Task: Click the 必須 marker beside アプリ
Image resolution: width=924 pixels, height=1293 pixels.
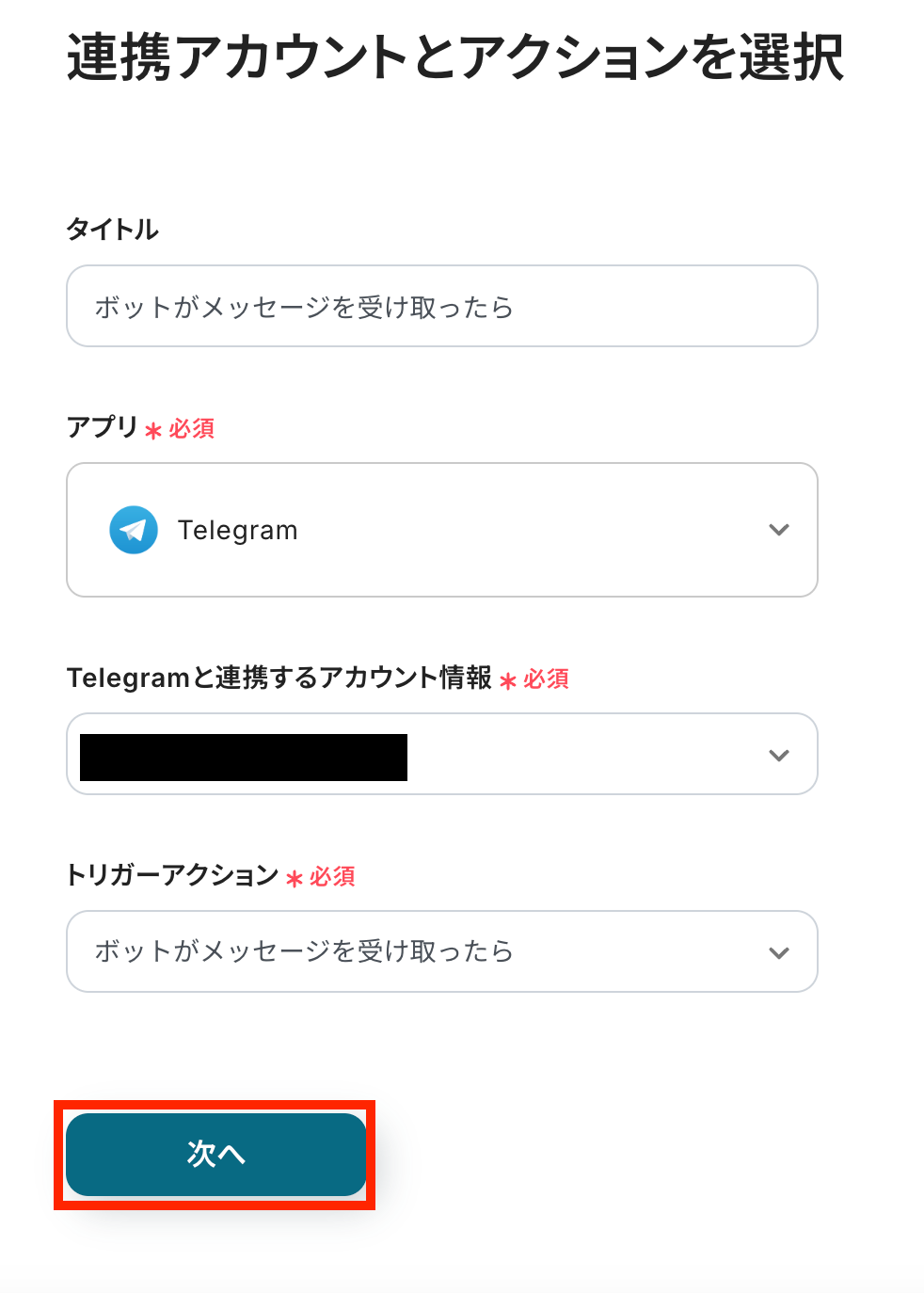Action: coord(192,429)
